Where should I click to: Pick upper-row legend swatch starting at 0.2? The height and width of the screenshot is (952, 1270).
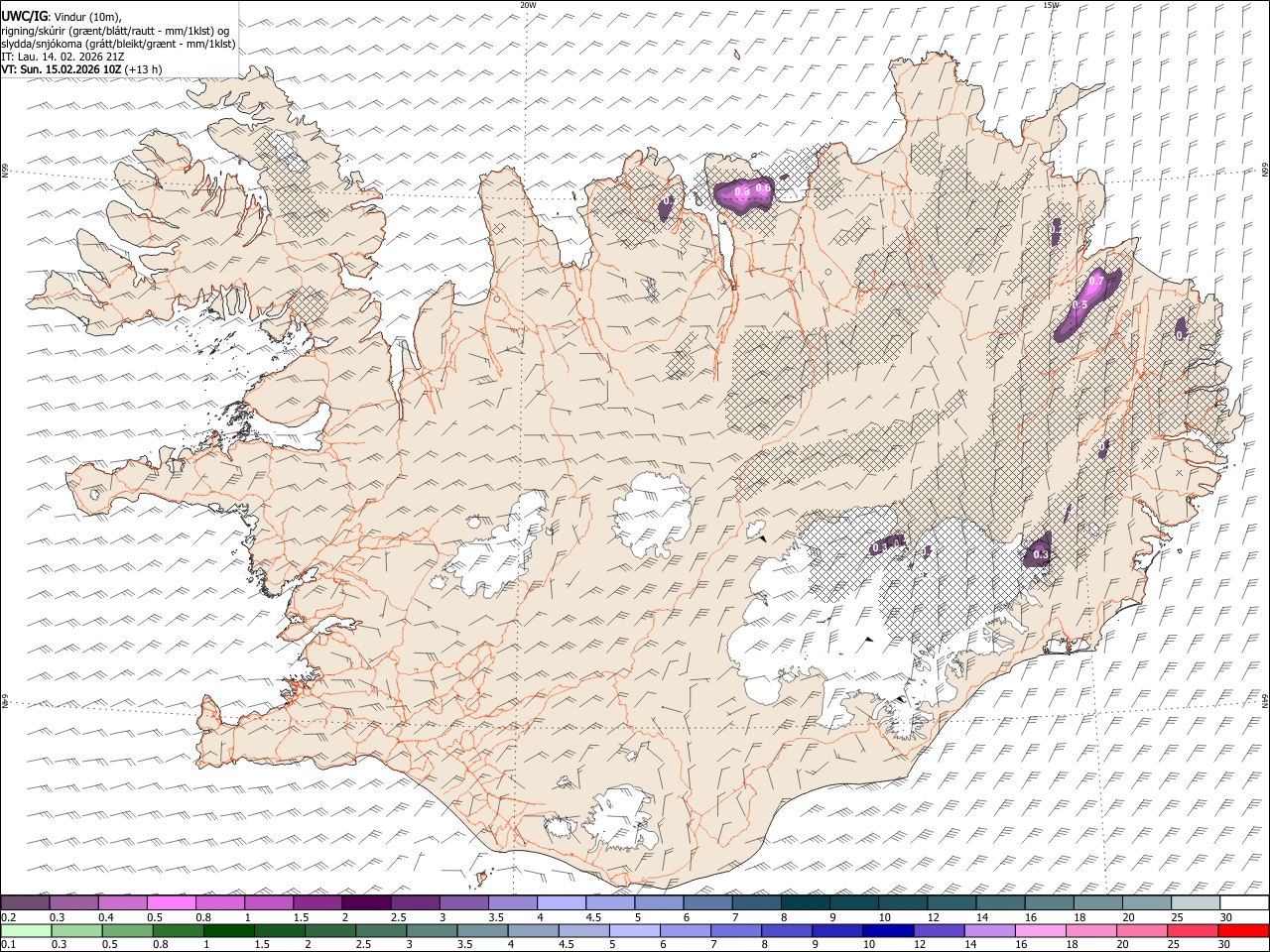tap(25, 903)
